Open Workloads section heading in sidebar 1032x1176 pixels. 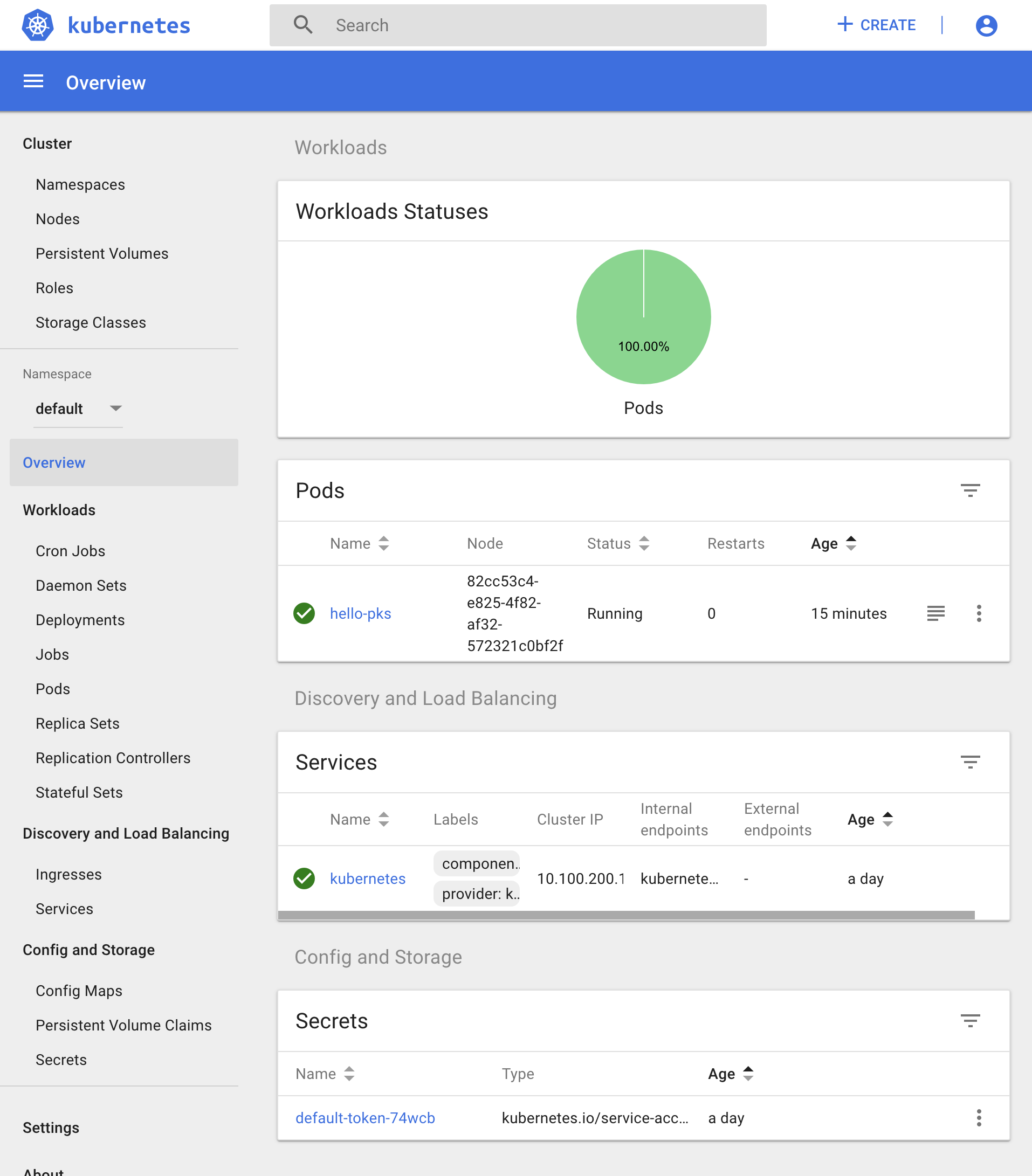[59, 510]
